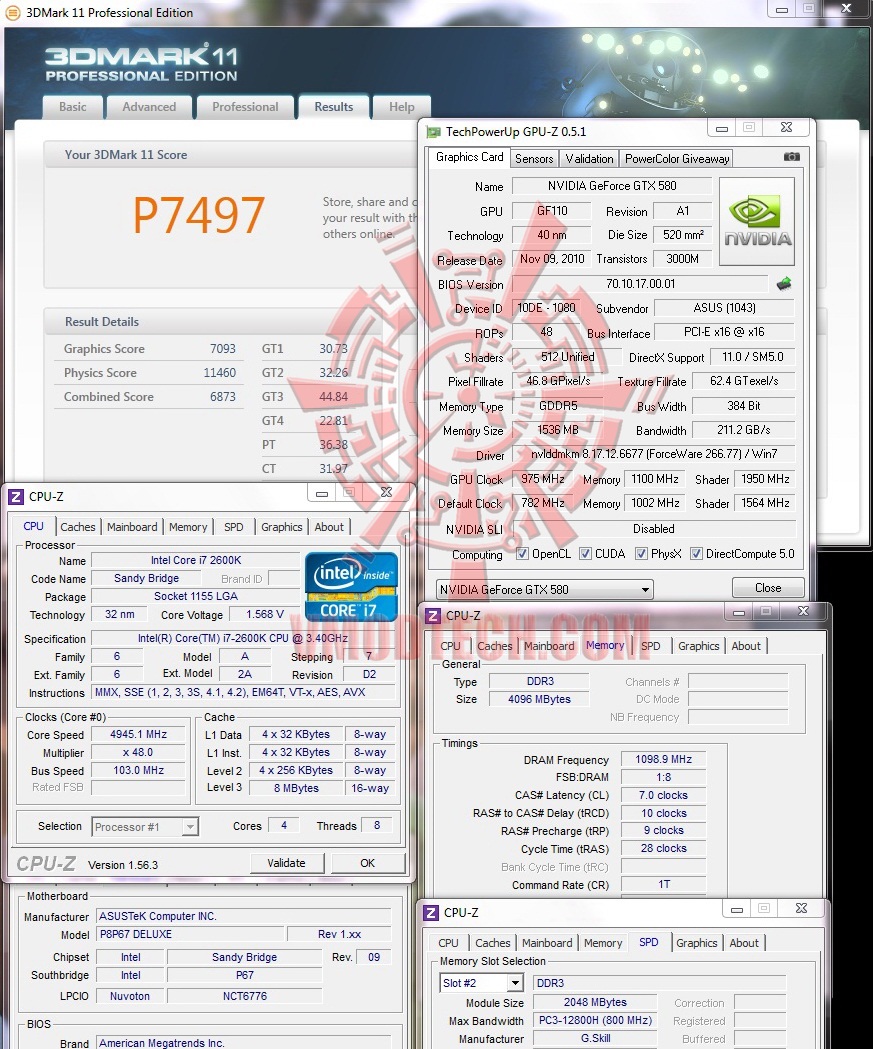Click the Physics Score value 11460
Screen dimensions: 873x1049
[219, 373]
